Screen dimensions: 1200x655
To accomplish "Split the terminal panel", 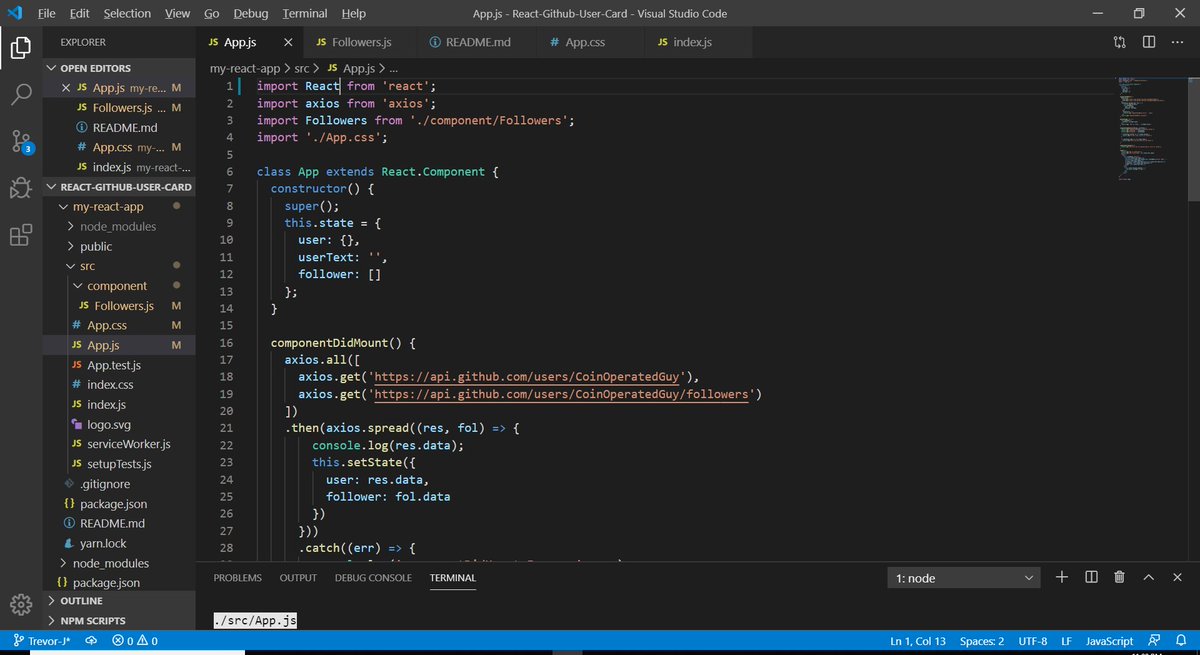I will 1091,577.
